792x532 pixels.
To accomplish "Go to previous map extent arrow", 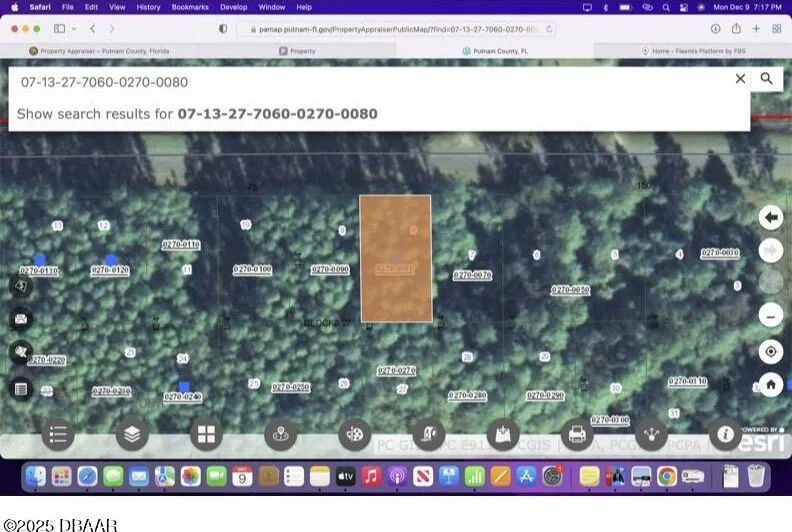I will (770, 217).
